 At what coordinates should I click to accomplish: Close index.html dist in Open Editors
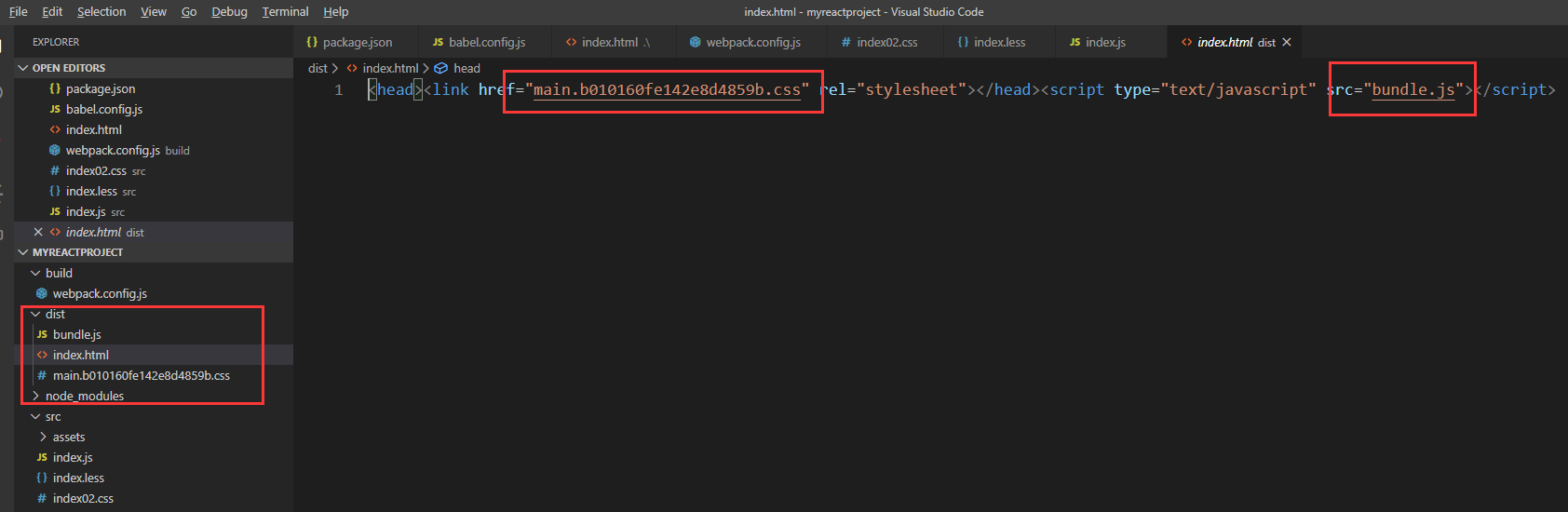[x=38, y=232]
